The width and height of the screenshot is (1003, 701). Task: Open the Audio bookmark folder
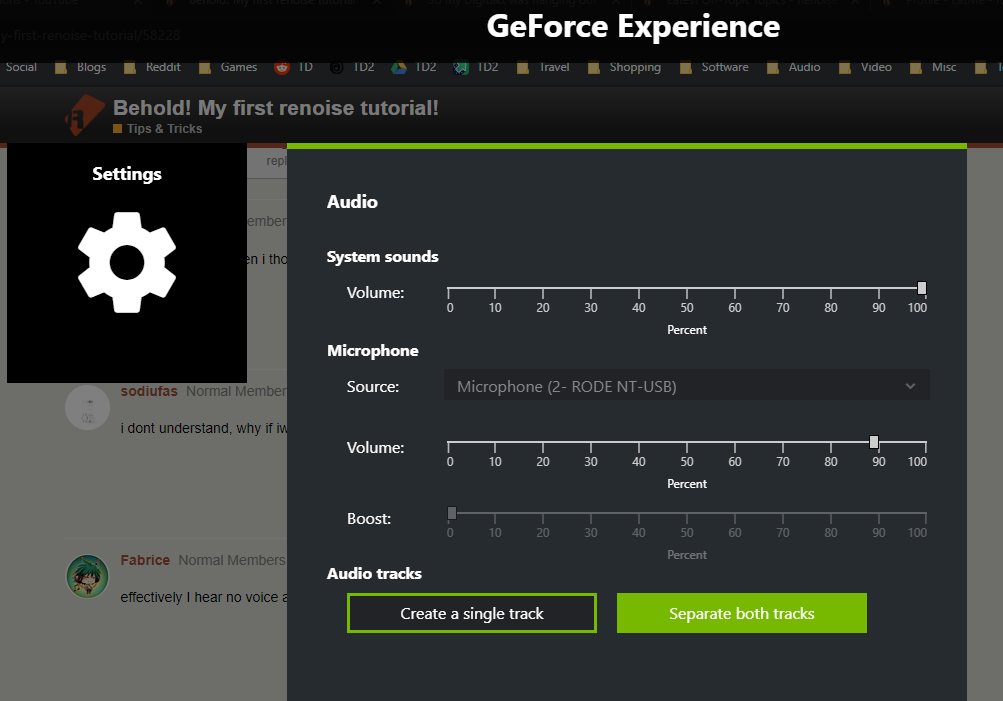coord(793,67)
